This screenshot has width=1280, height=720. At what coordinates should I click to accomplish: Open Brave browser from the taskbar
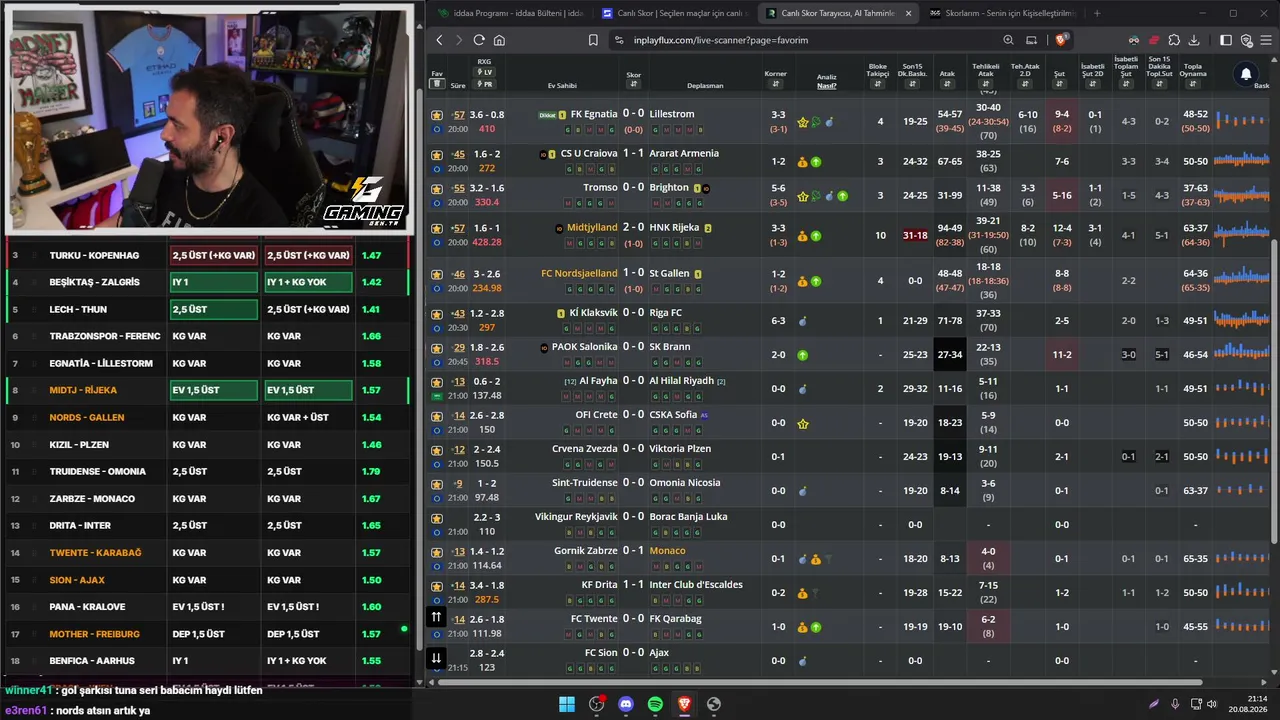(684, 704)
